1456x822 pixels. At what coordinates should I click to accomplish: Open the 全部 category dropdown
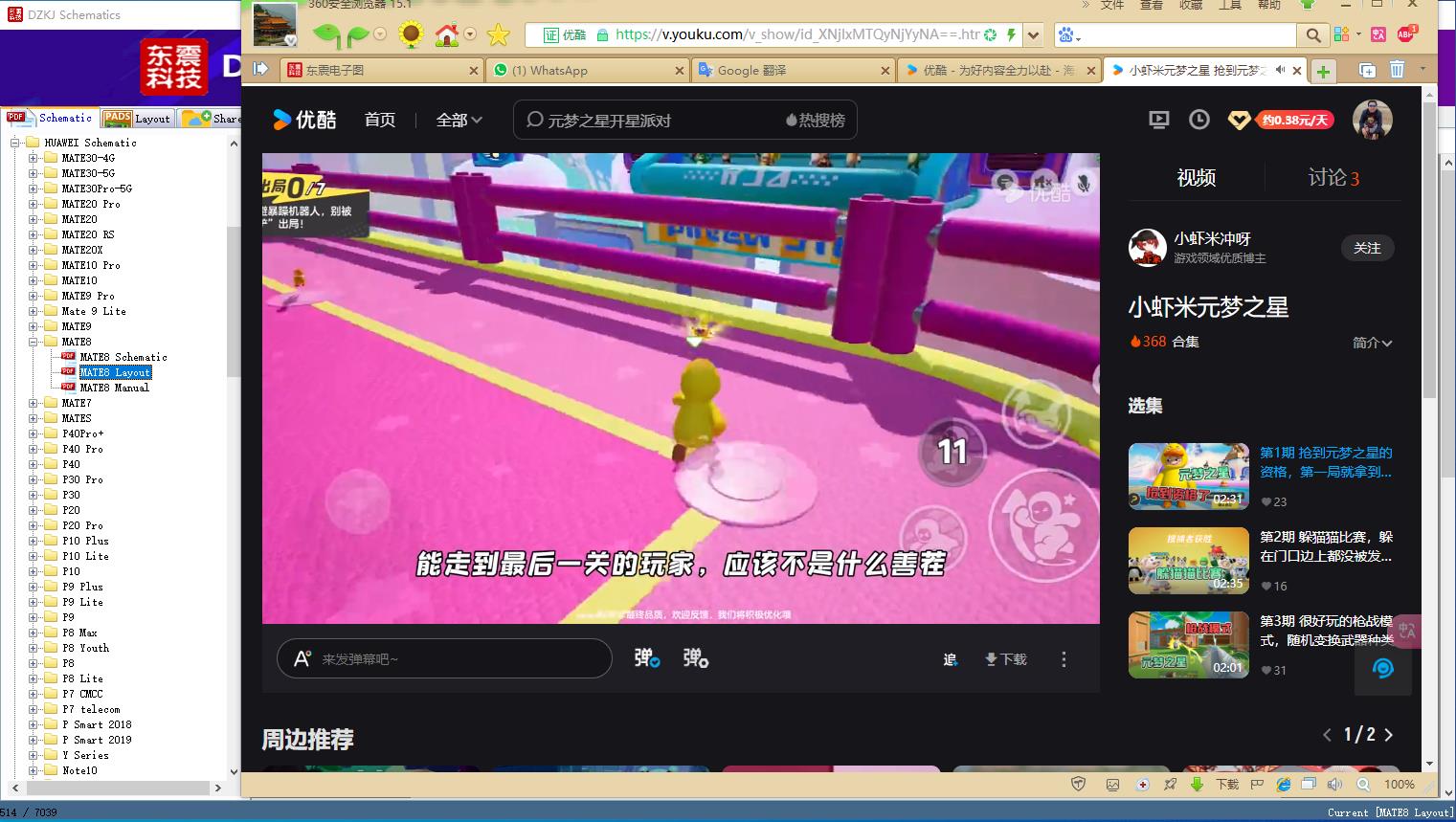tap(459, 120)
